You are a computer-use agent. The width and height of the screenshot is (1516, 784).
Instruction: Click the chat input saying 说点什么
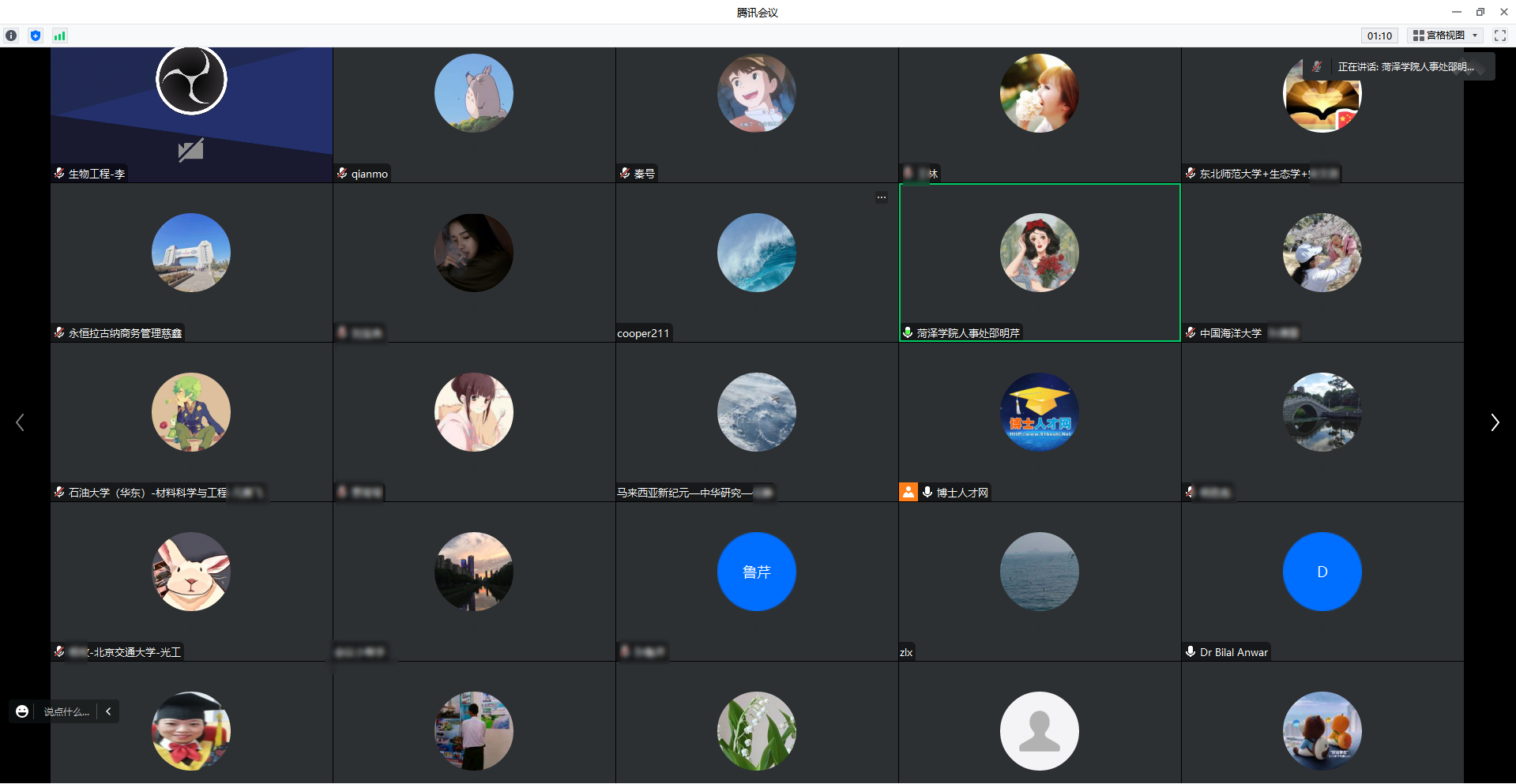coord(66,711)
